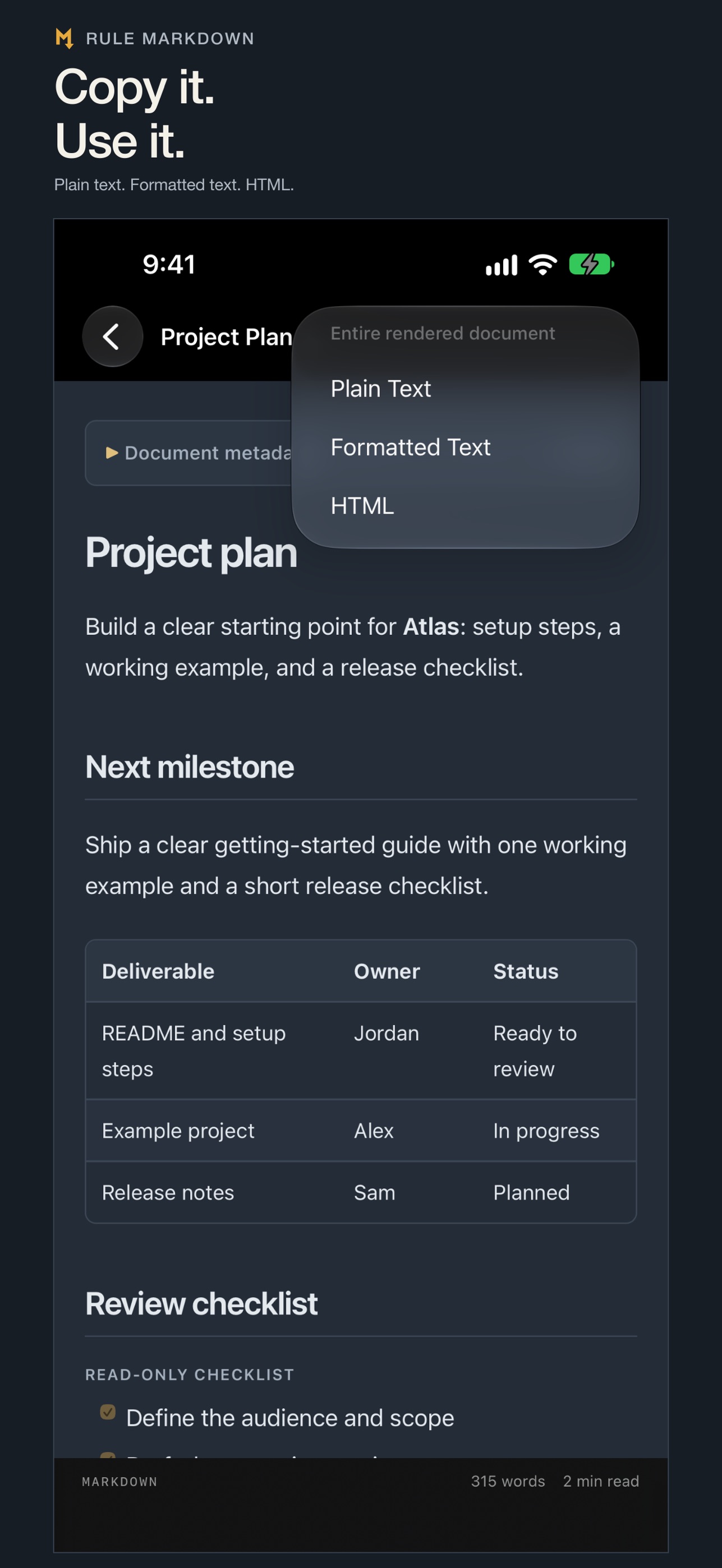Click the 'Owner' column header
The width and height of the screenshot is (722, 1568).
pyautogui.click(x=387, y=971)
